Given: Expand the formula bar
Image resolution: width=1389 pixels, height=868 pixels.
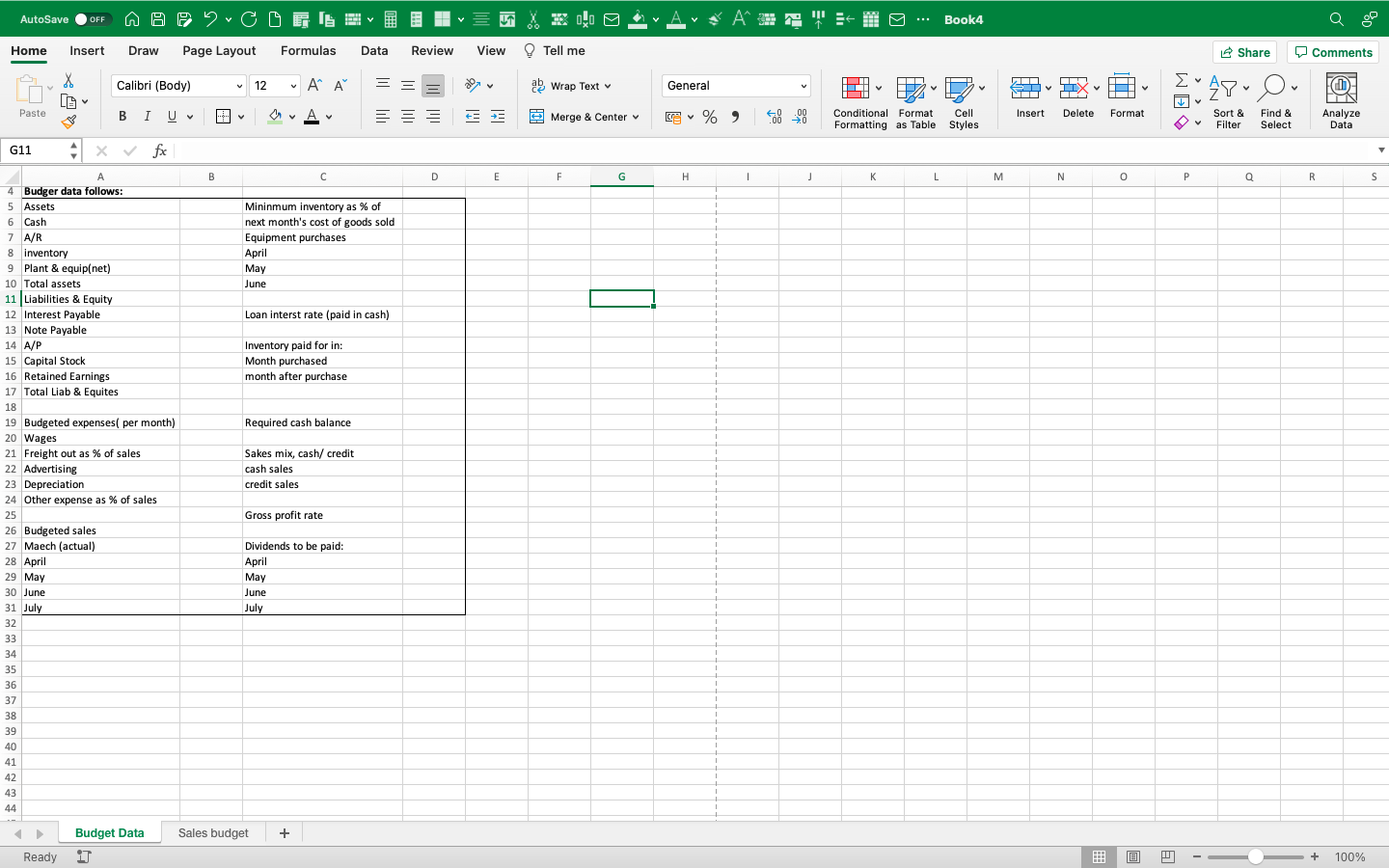Looking at the screenshot, I should (1381, 150).
